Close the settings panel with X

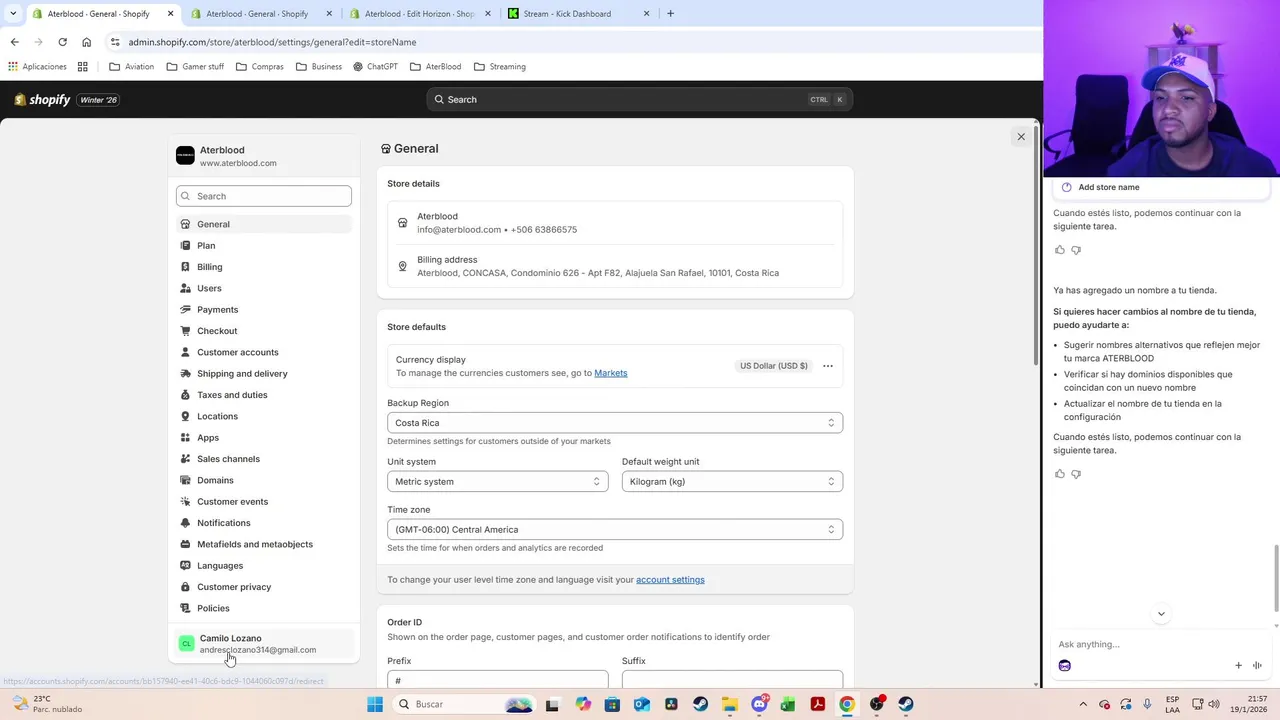1021,137
